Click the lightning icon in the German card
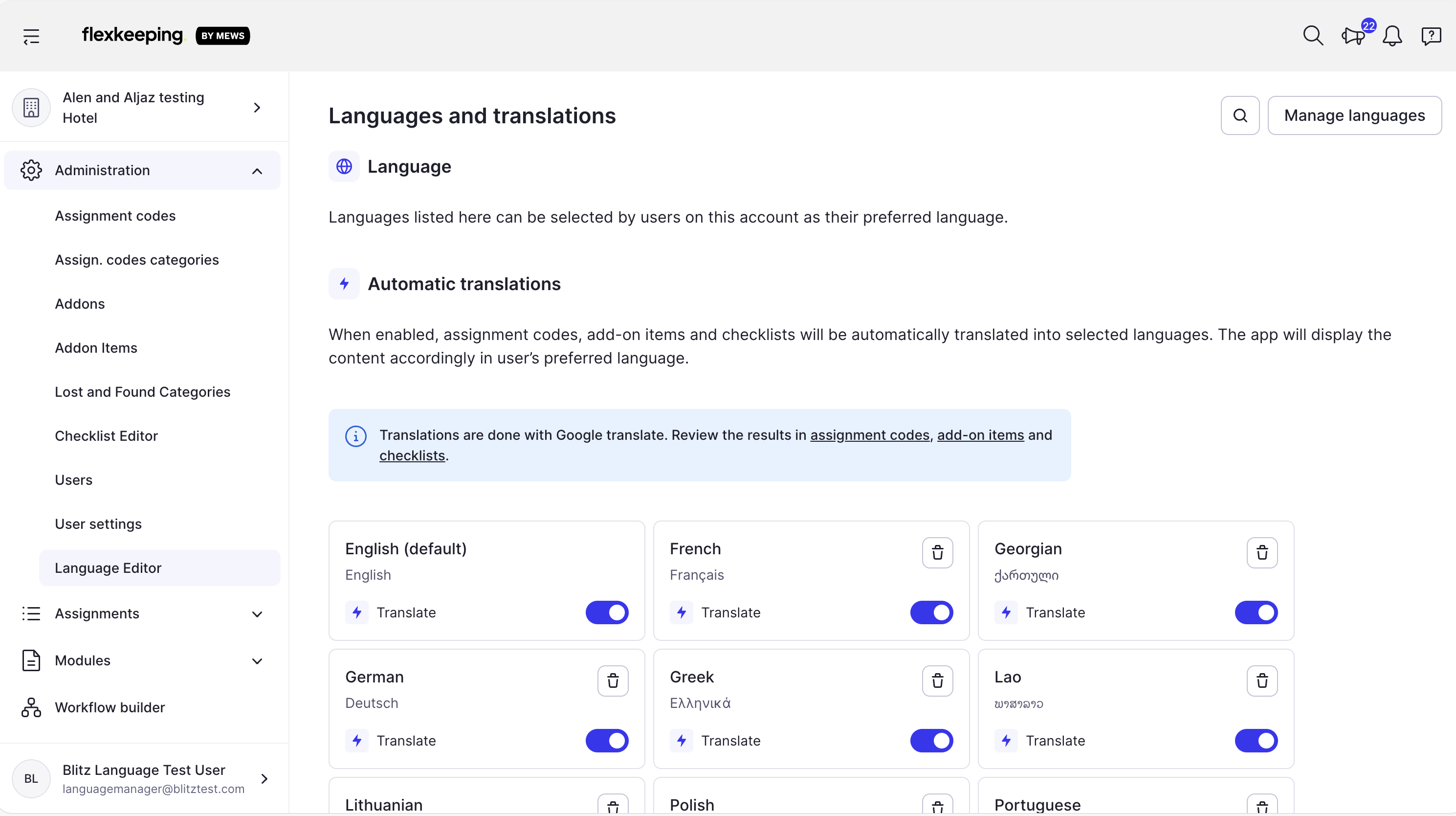The height and width of the screenshot is (816, 1456). tap(356, 741)
